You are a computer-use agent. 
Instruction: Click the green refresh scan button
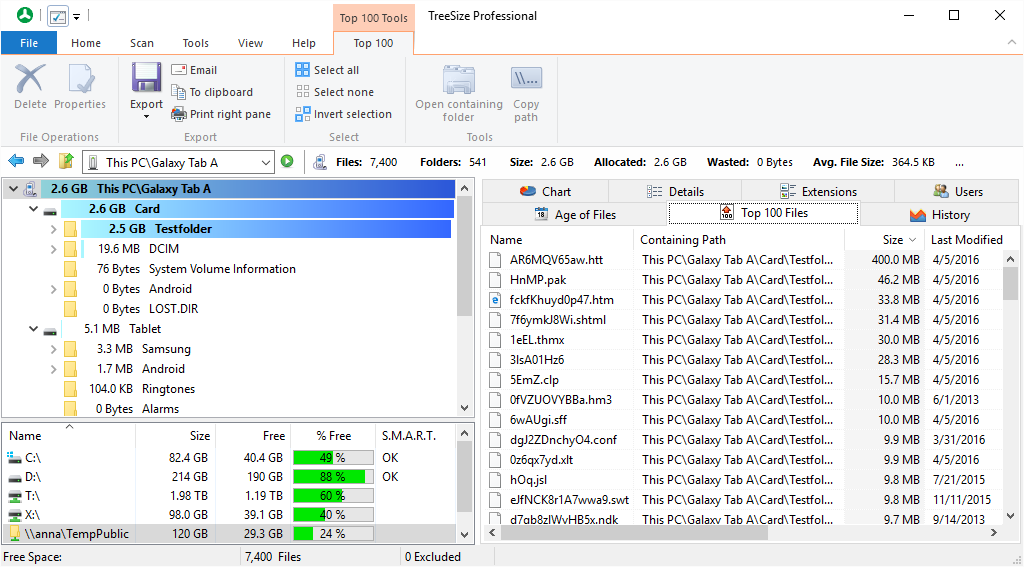tap(287, 161)
